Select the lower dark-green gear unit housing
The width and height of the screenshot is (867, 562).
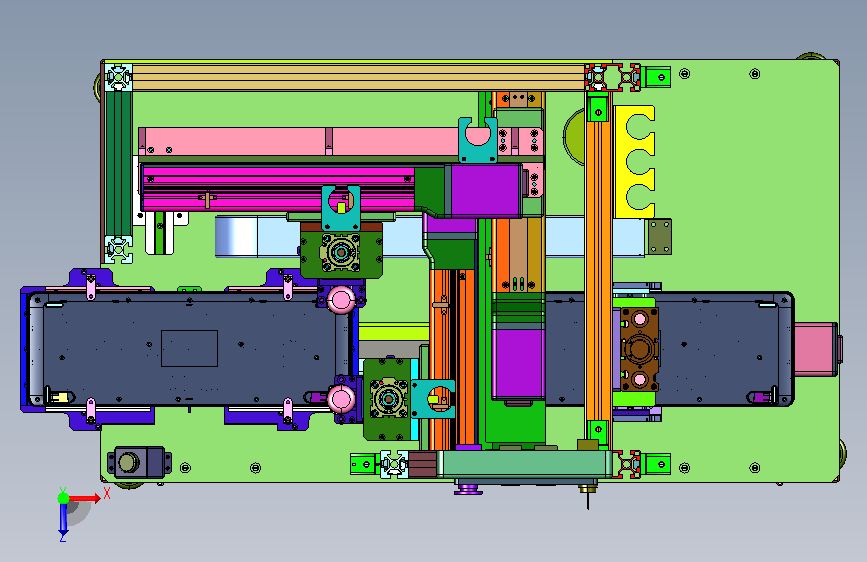[388, 399]
